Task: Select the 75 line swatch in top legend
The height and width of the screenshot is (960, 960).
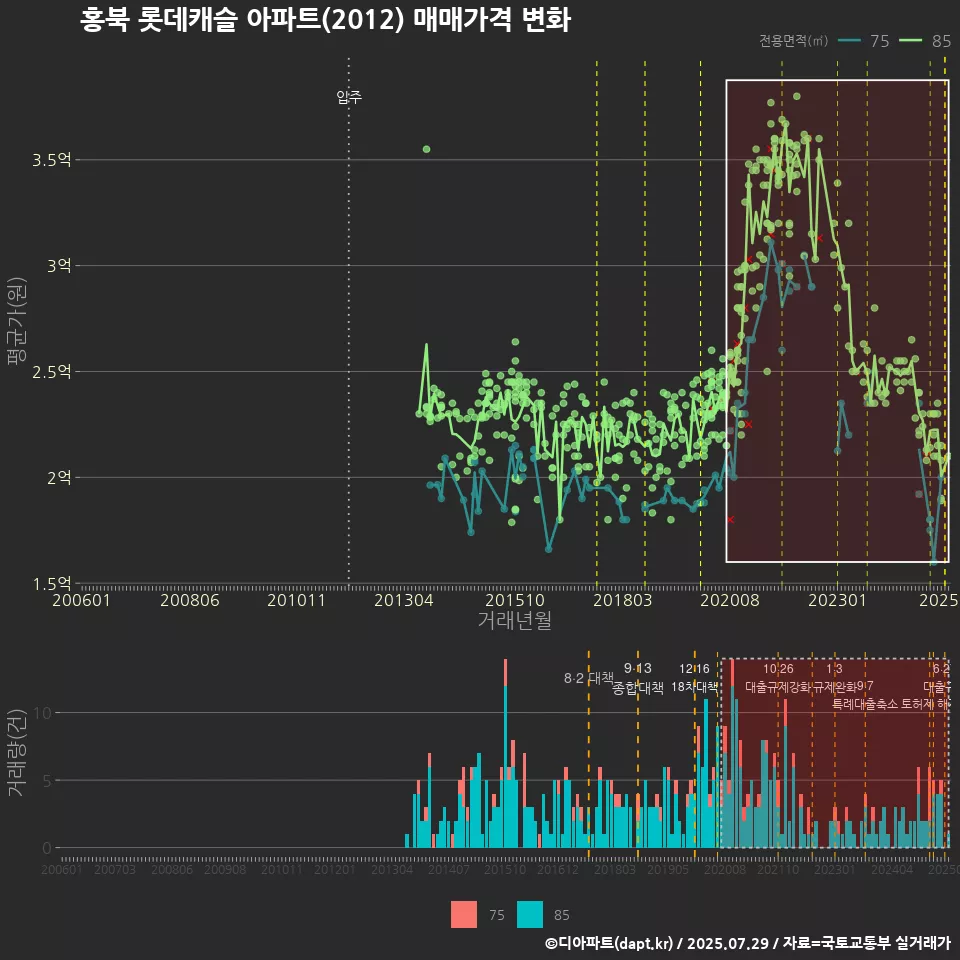Action: [x=849, y=40]
